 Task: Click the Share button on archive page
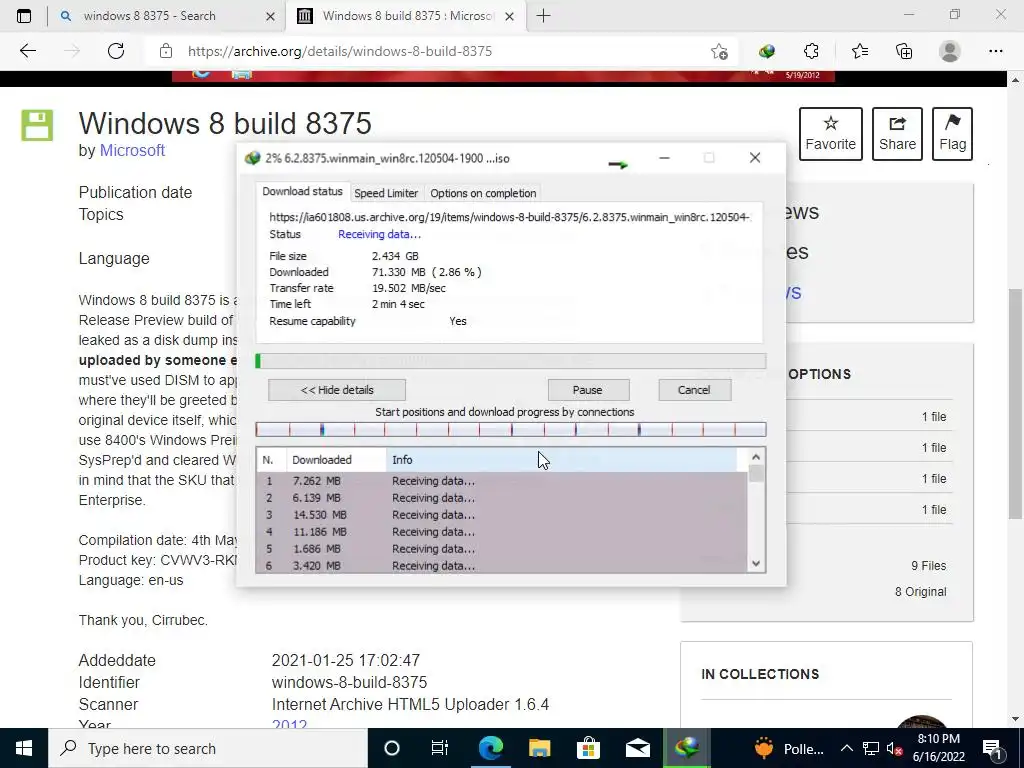(x=897, y=134)
